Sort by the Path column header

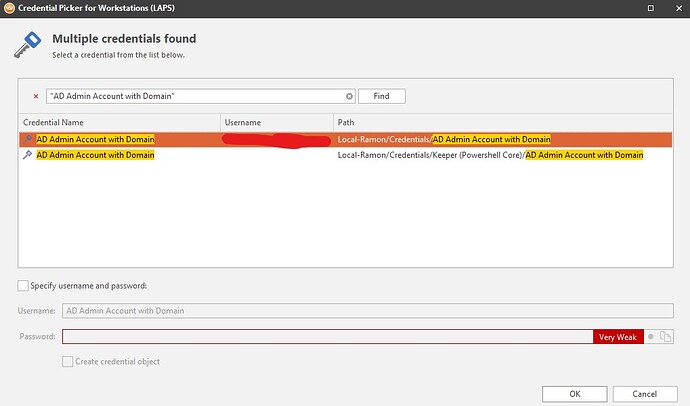click(500, 122)
